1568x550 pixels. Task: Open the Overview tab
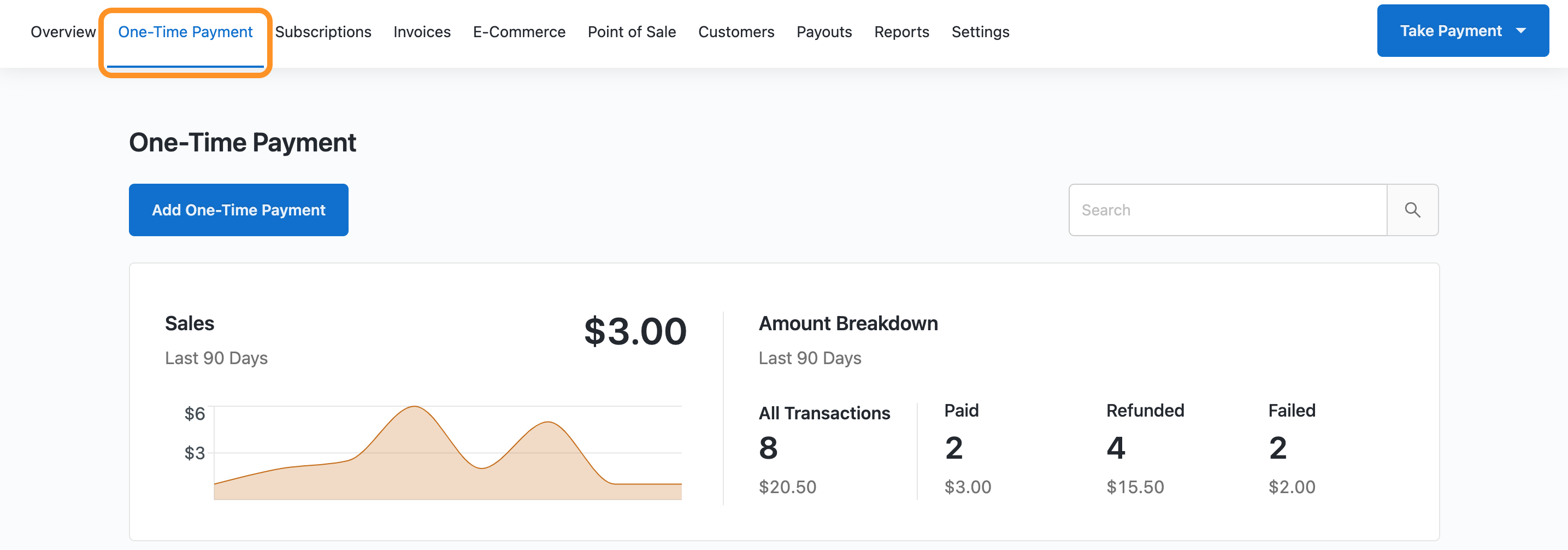point(63,32)
